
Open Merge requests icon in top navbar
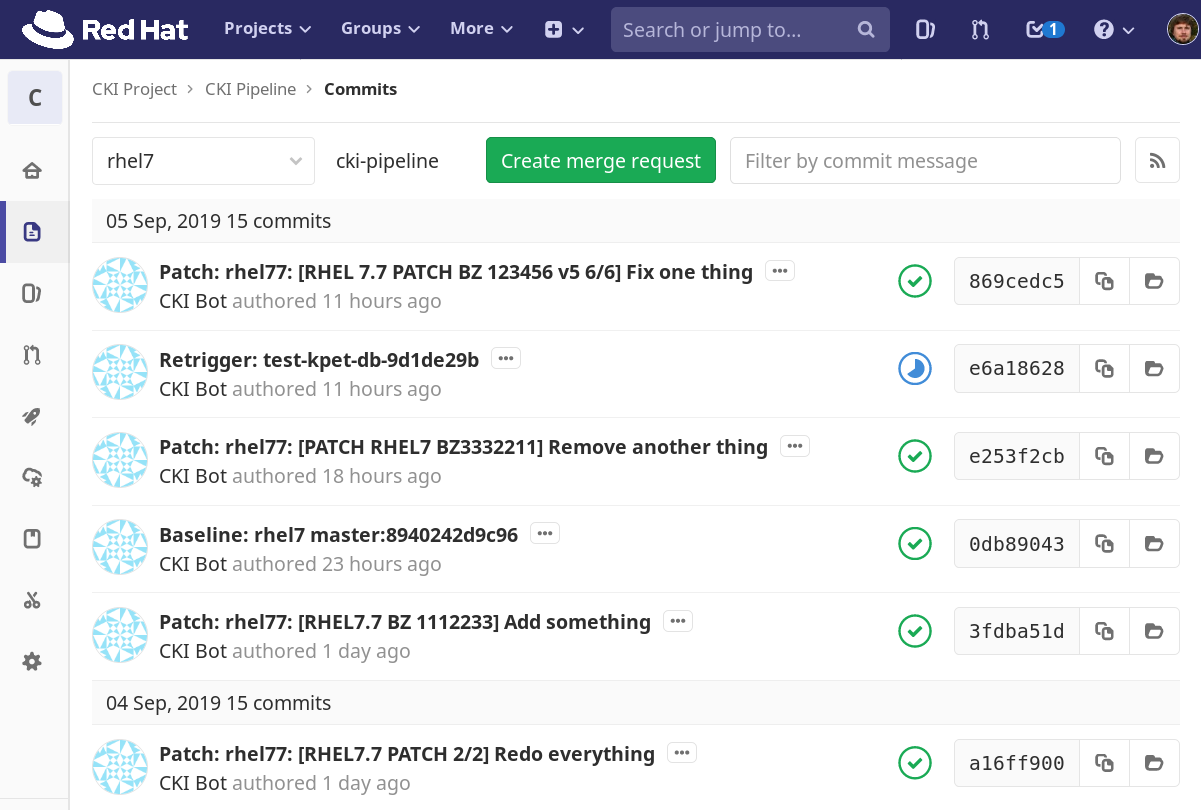pos(980,30)
